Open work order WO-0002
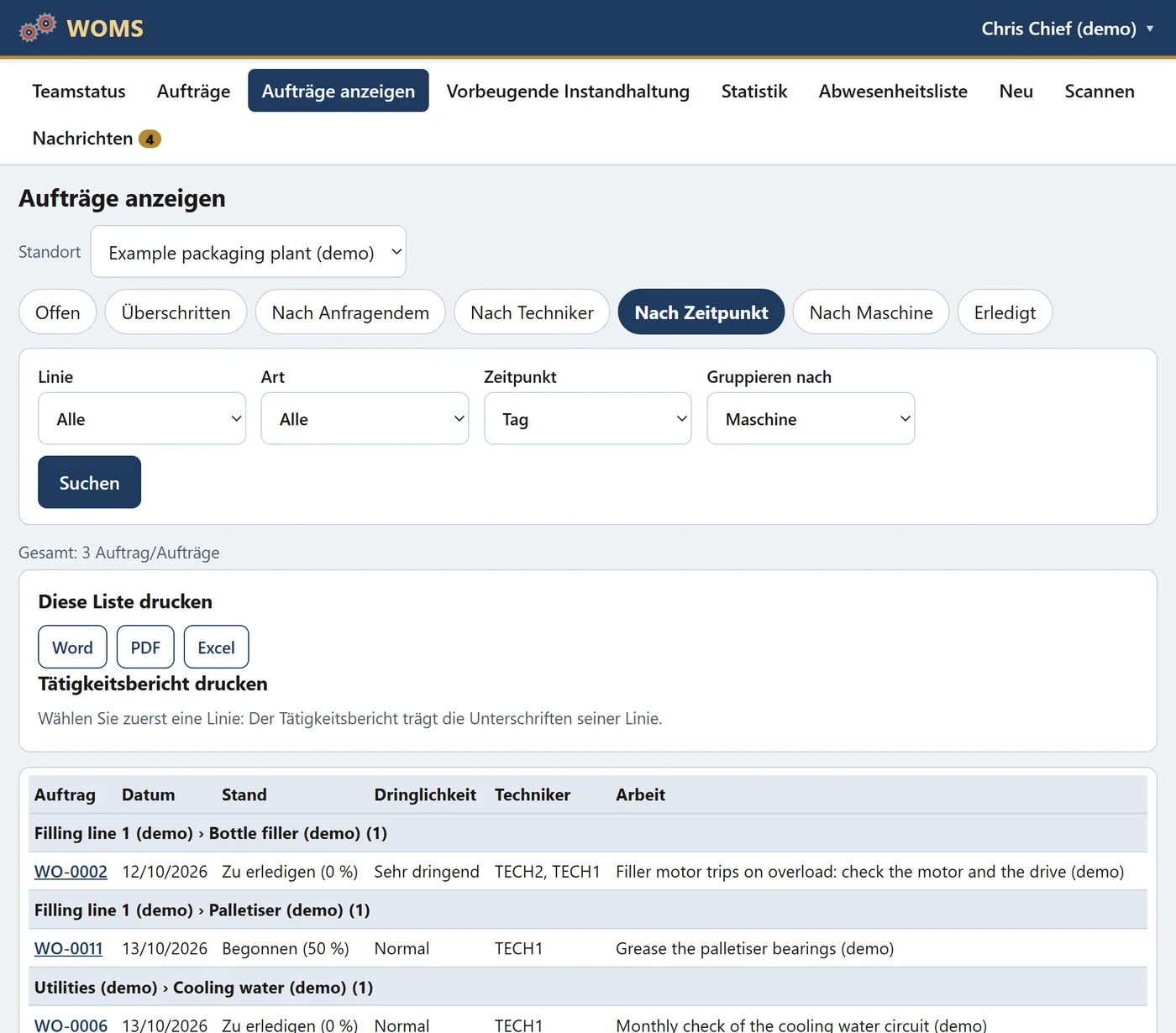The height and width of the screenshot is (1033, 1176). 71,872
